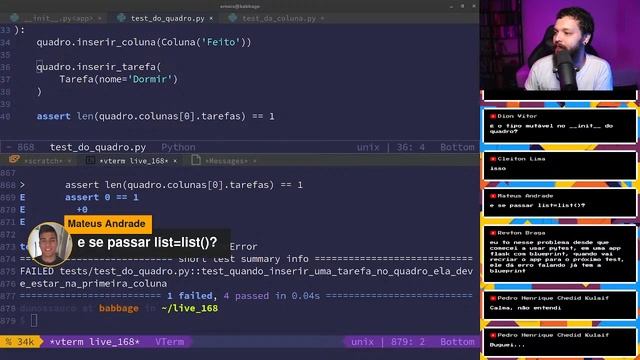This screenshot has height=360, width=640.
Task: Close the *vterm live_168* tab
Action: [x=175, y=161]
